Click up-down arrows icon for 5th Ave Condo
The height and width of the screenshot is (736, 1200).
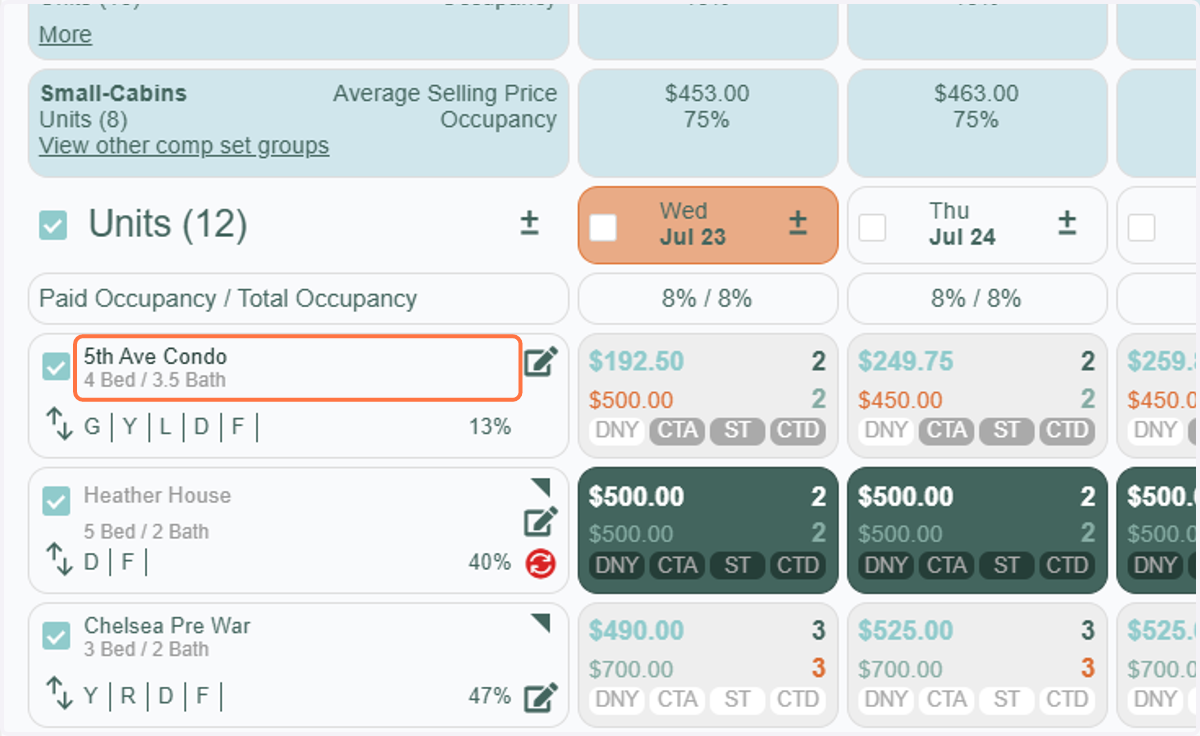click(59, 424)
